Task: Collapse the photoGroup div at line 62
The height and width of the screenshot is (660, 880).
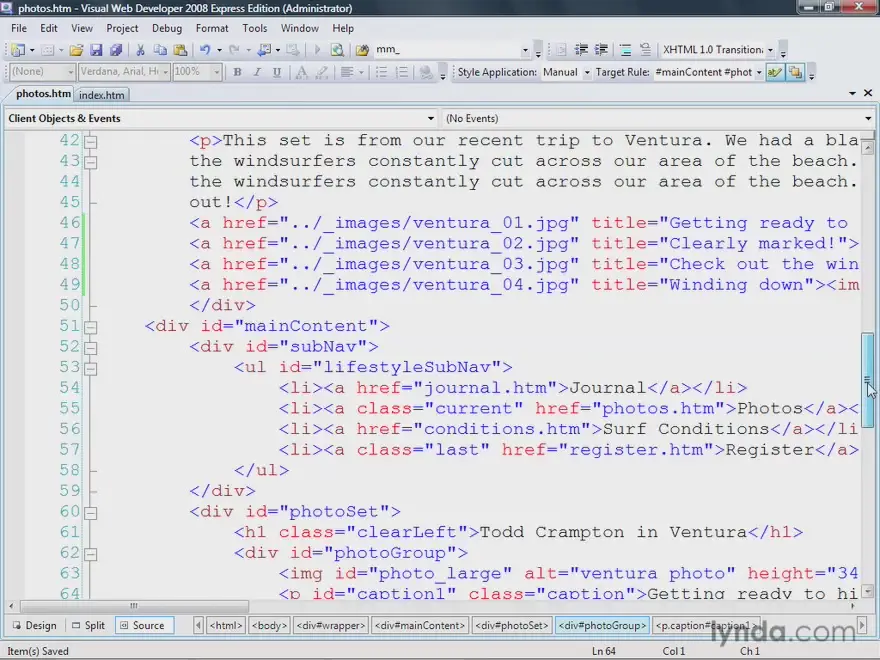Action: (x=90, y=554)
